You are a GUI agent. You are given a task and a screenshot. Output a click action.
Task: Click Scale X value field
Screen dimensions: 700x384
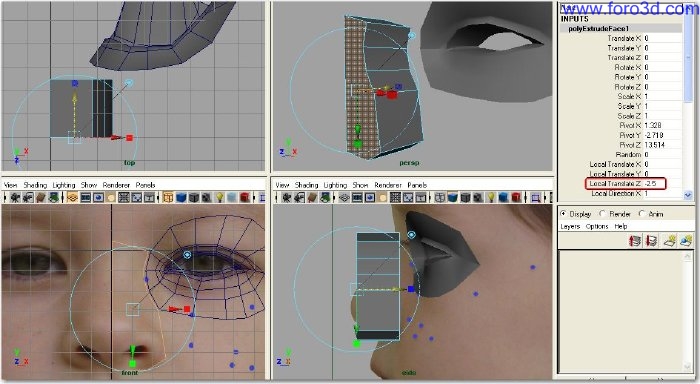tap(662, 96)
